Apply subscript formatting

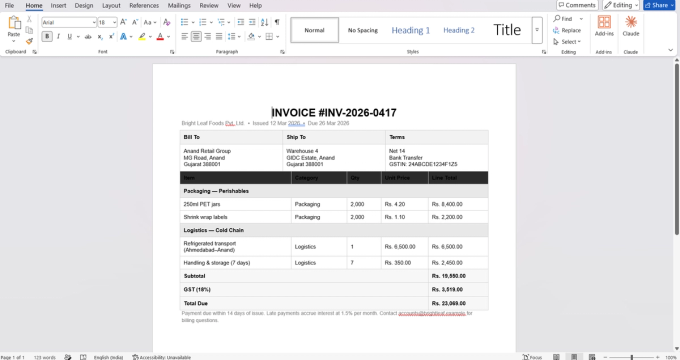(100, 37)
